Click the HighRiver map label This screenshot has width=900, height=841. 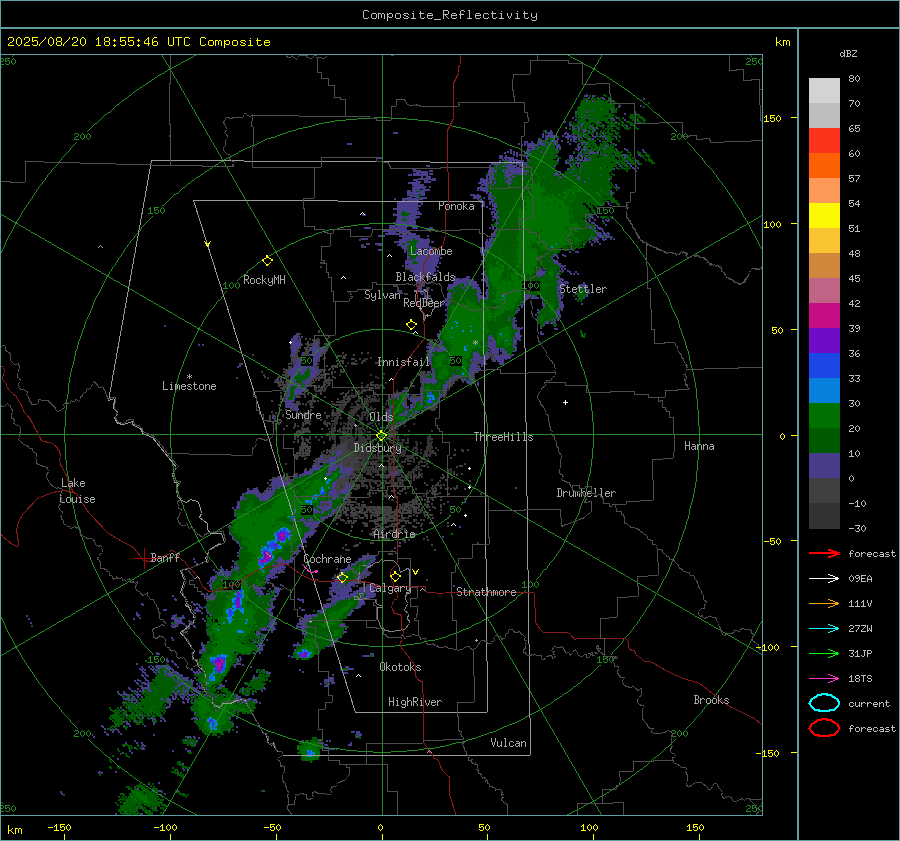pyautogui.click(x=415, y=702)
